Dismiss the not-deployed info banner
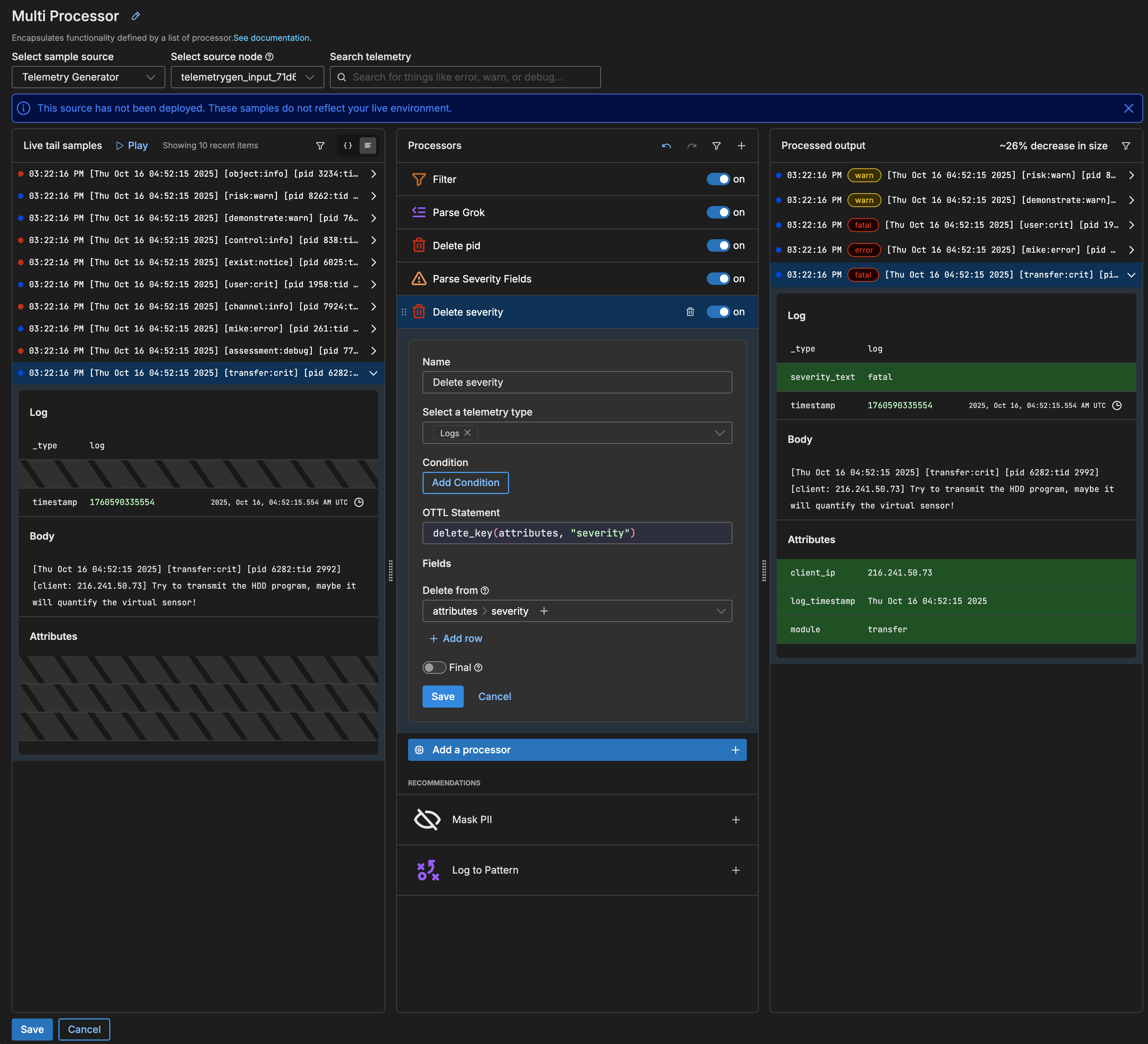The height and width of the screenshot is (1044, 1148). pyautogui.click(x=1128, y=108)
